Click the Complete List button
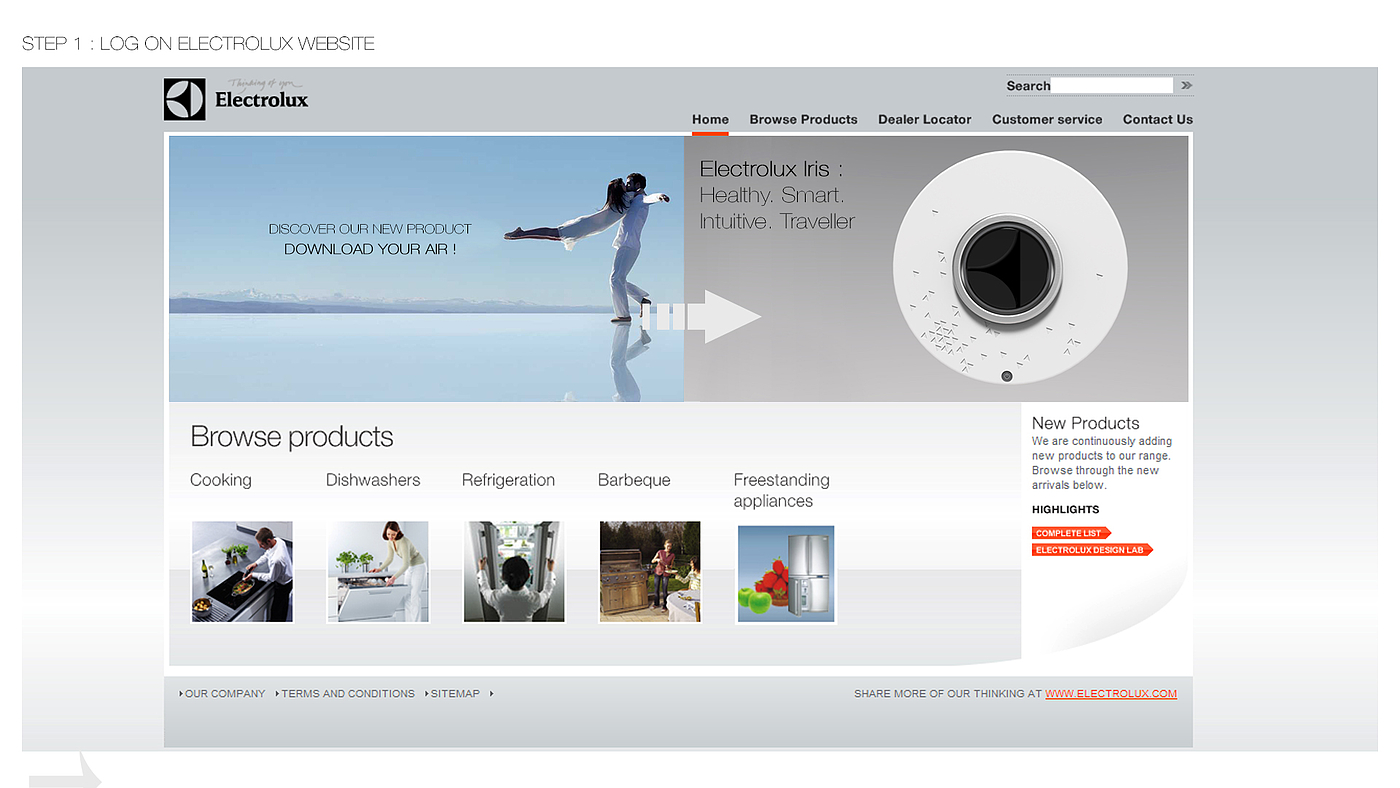 [x=1071, y=533]
